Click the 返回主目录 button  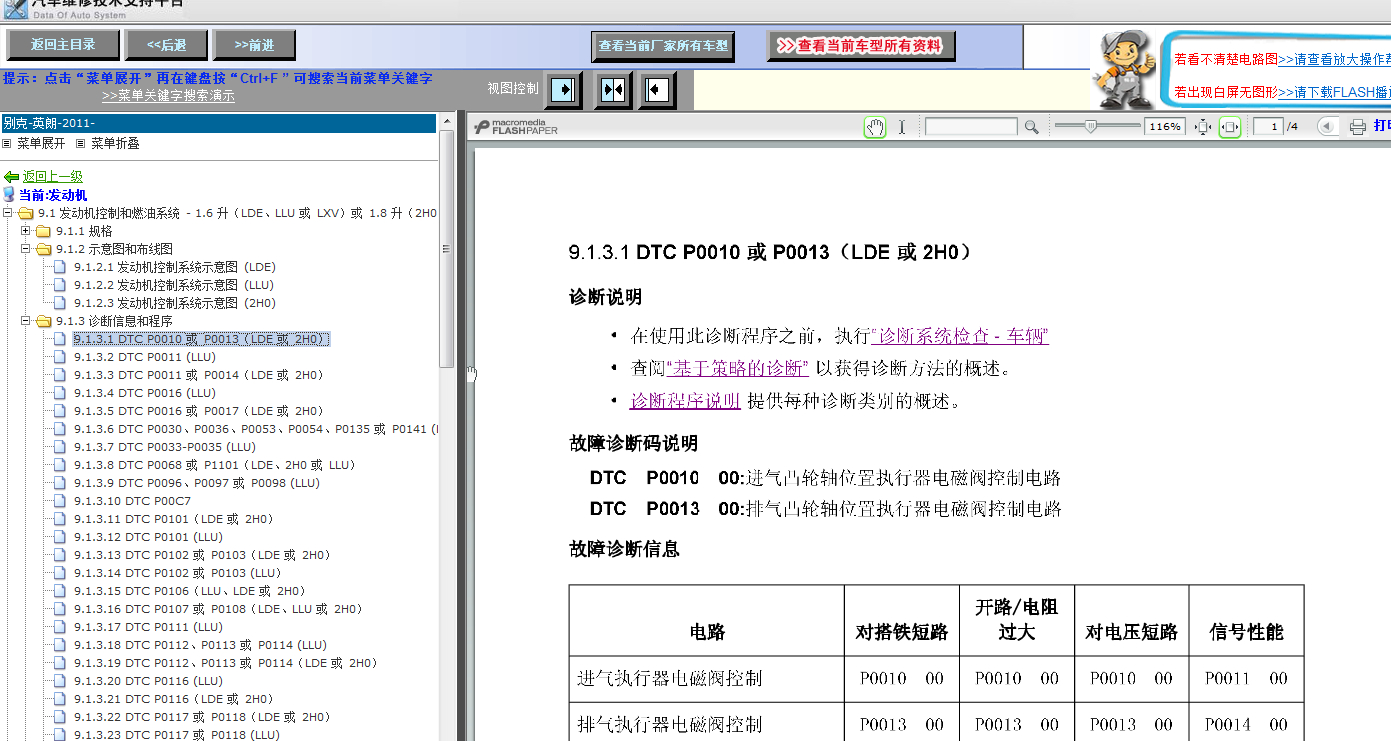pyautogui.click(x=63, y=45)
